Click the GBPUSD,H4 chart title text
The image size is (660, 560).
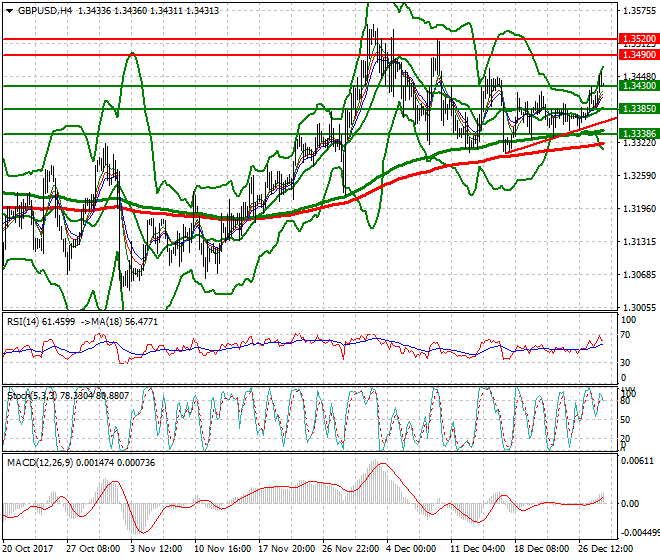pyautogui.click(x=45, y=11)
